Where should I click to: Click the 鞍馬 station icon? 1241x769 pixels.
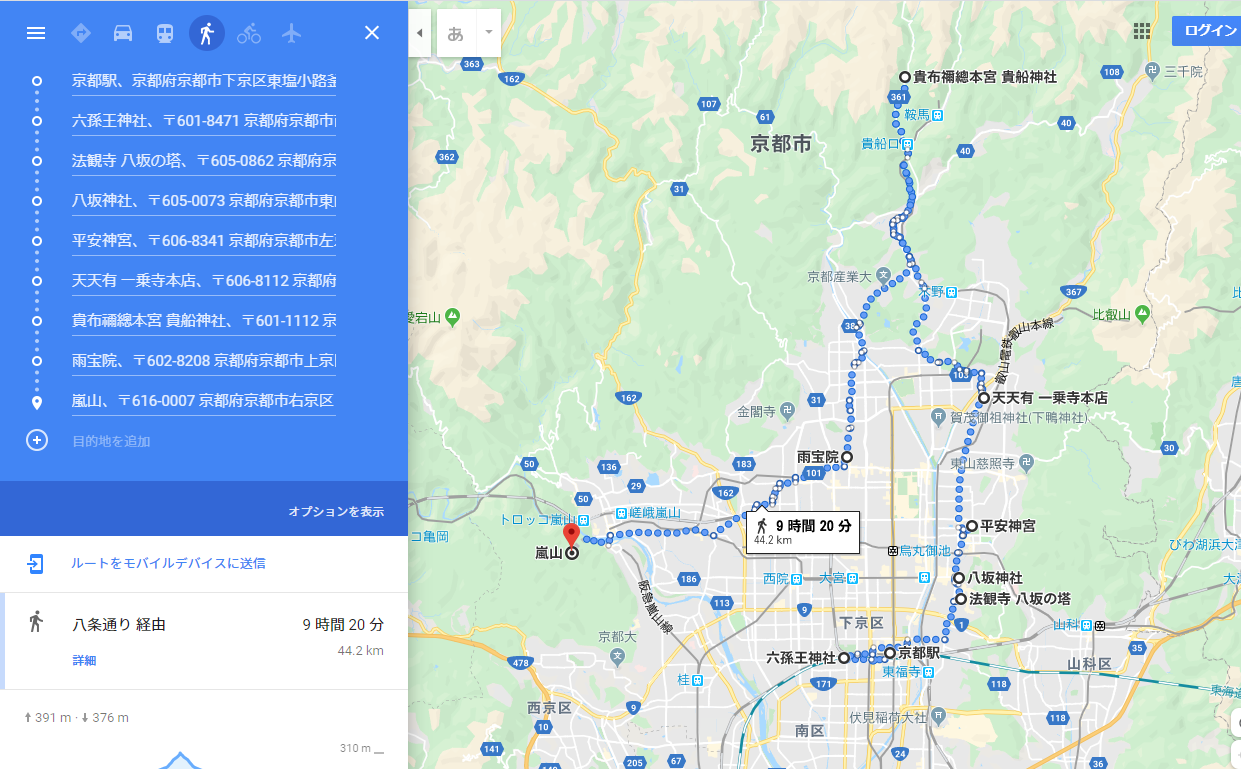(939, 115)
